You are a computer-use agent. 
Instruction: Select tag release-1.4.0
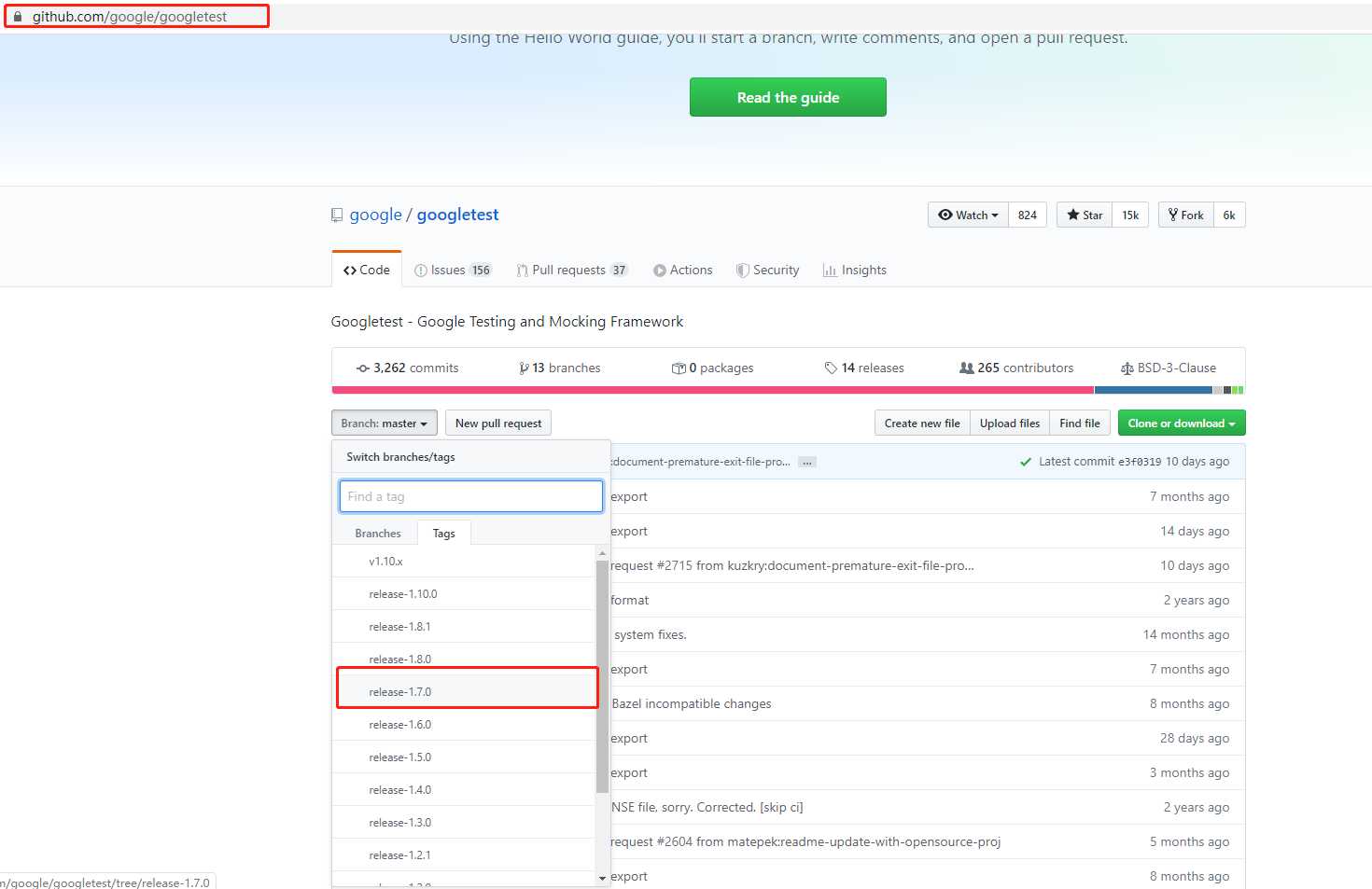pos(464,789)
